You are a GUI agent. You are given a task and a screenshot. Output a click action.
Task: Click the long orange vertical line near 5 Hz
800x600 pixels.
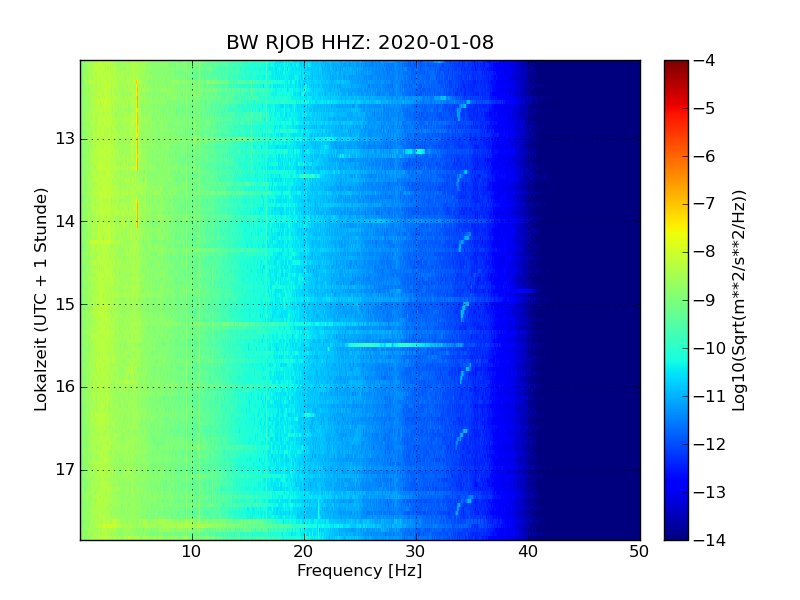pos(137,125)
